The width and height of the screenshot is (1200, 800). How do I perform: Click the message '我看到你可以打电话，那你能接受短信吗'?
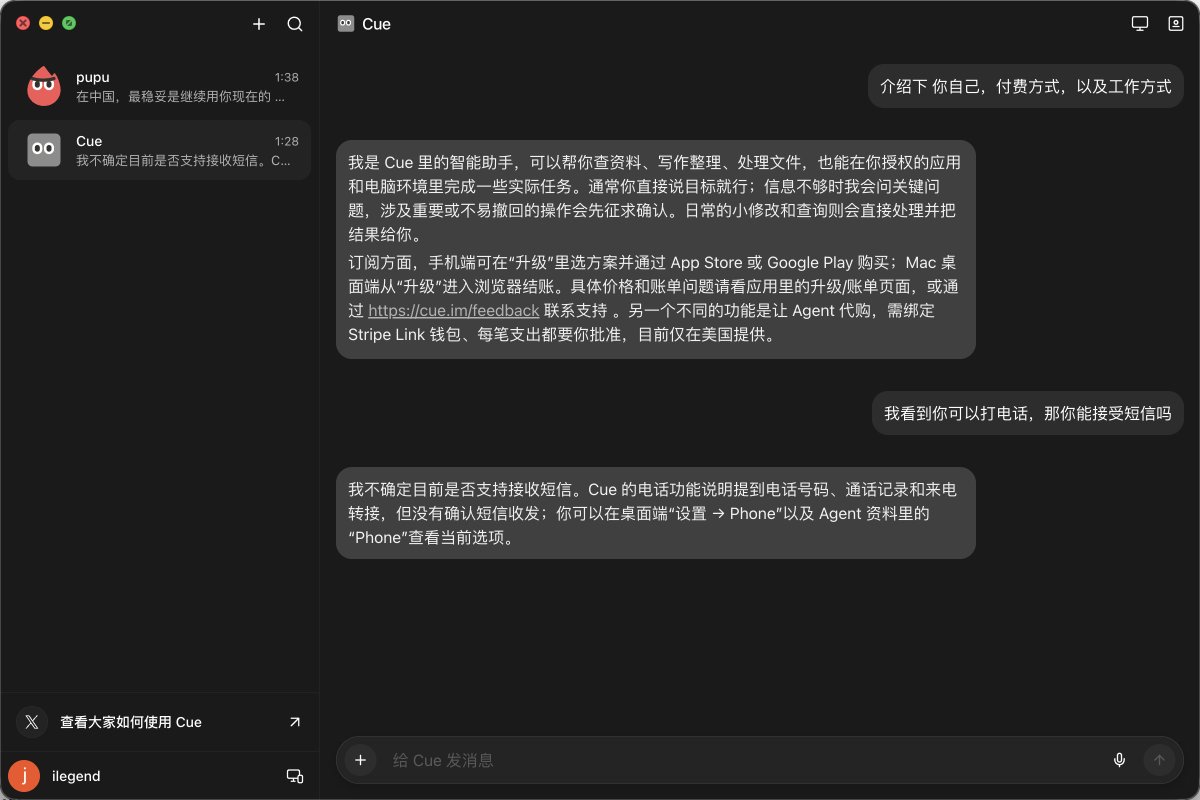point(1027,413)
